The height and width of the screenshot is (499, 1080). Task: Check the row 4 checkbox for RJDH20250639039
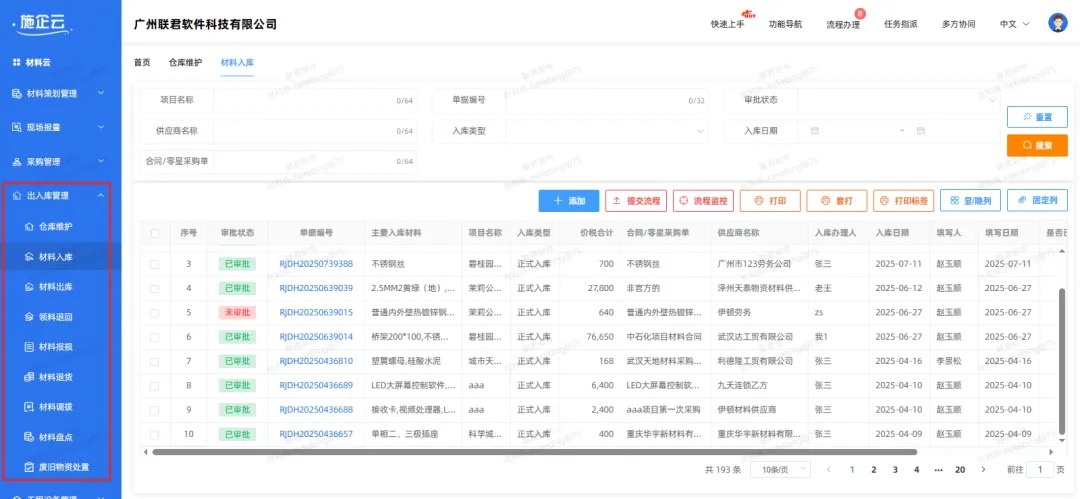click(155, 288)
